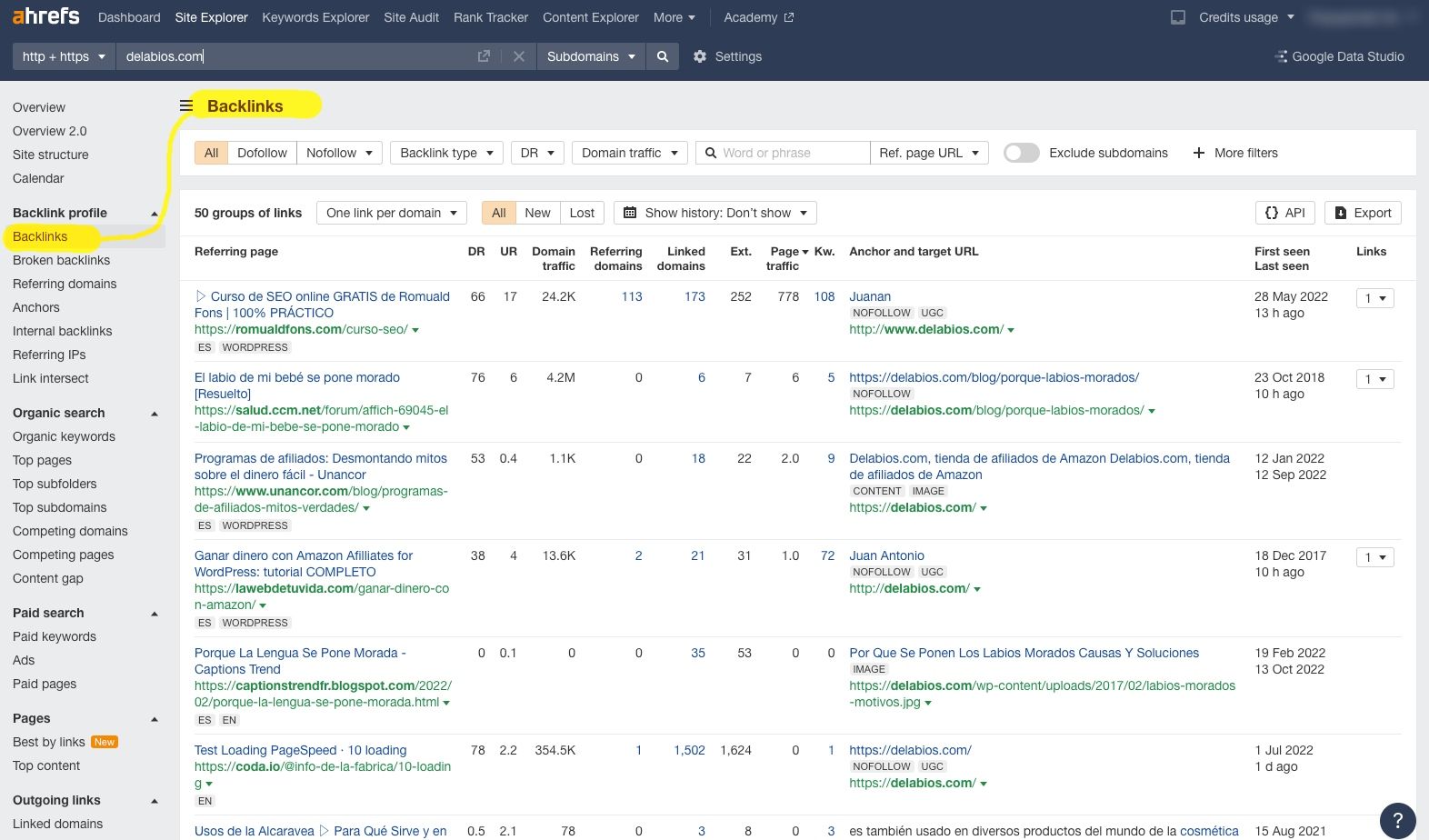Collapse the Pages sidebar section
The width and height of the screenshot is (1429, 840).
click(x=155, y=719)
